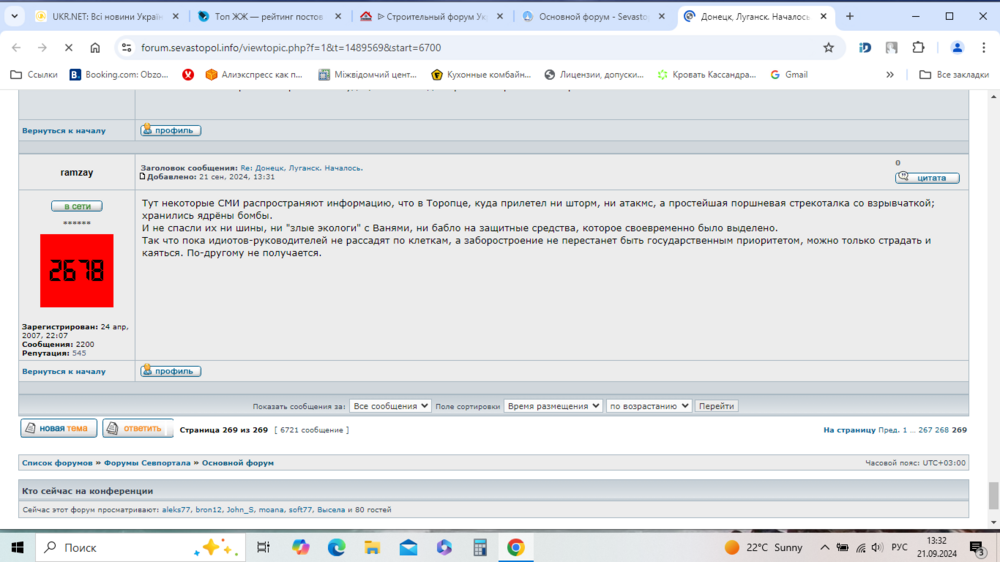Bookmark this page with the star icon
This screenshot has height=562, width=1000.
tap(828, 48)
